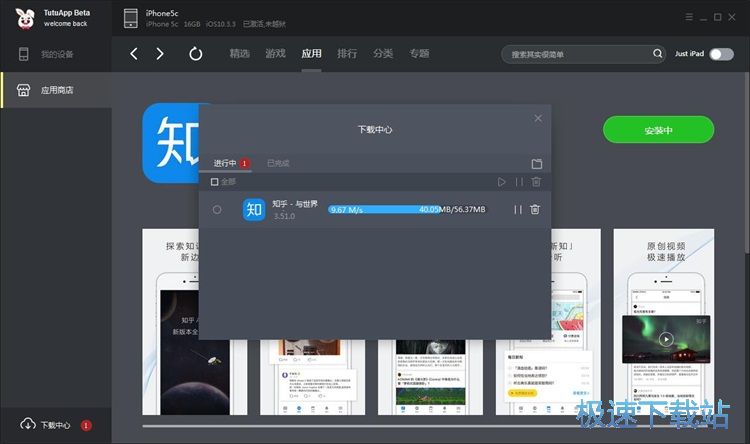Click the 下载中心 dialog title
The width and height of the screenshot is (750, 444).
[375, 130]
